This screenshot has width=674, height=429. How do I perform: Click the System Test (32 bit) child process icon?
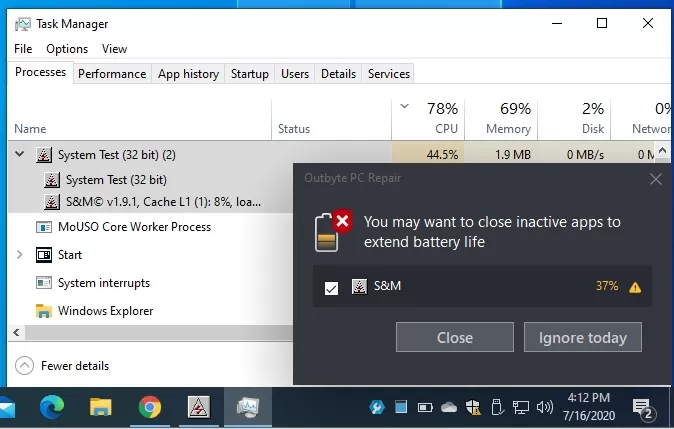(52, 180)
